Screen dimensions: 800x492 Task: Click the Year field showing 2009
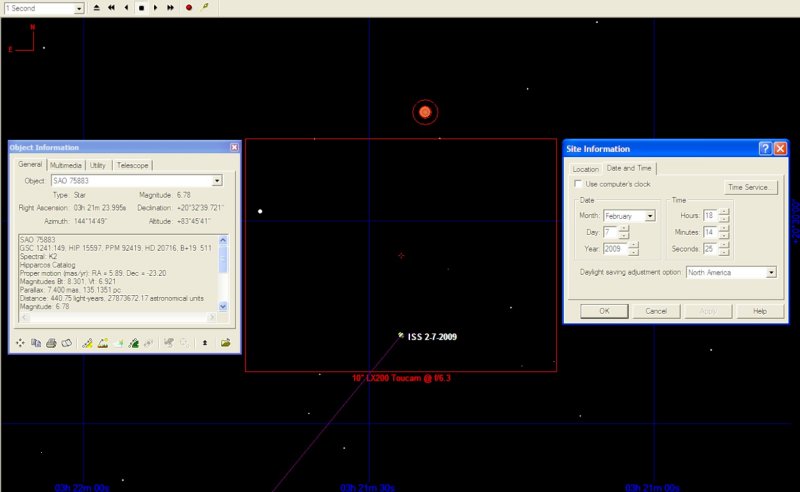615,249
